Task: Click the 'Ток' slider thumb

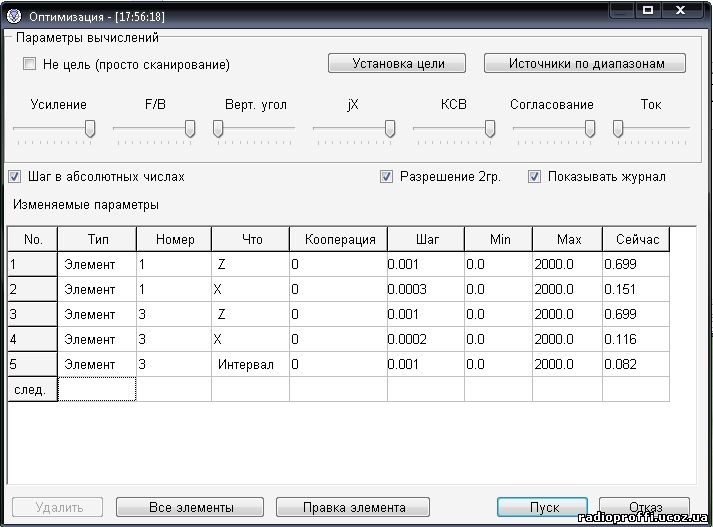Action: pos(618,129)
